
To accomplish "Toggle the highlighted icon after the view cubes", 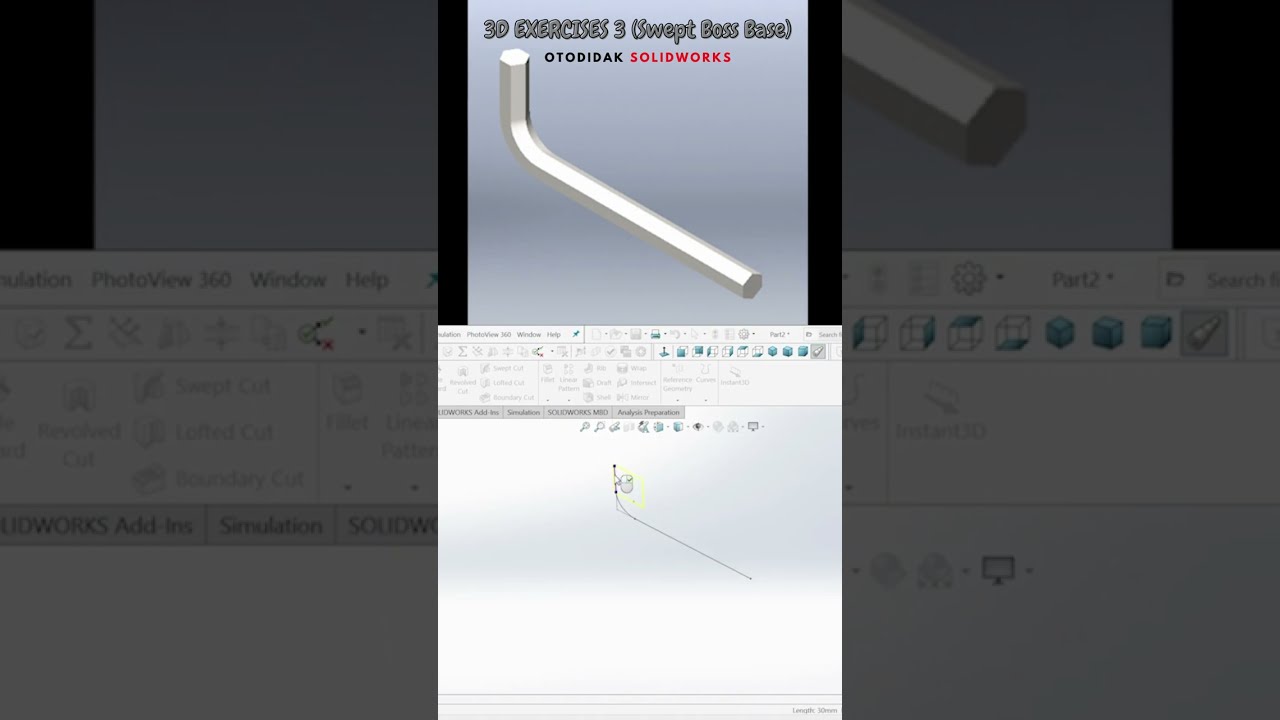I will coord(818,351).
